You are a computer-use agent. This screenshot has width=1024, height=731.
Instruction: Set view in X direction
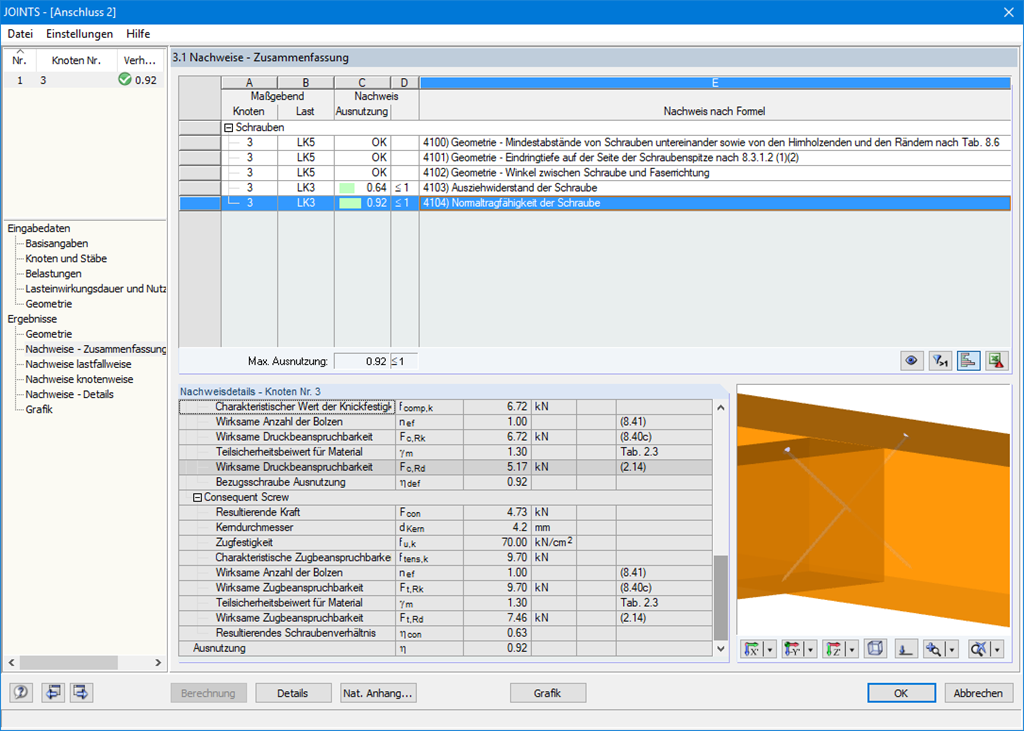(x=752, y=649)
